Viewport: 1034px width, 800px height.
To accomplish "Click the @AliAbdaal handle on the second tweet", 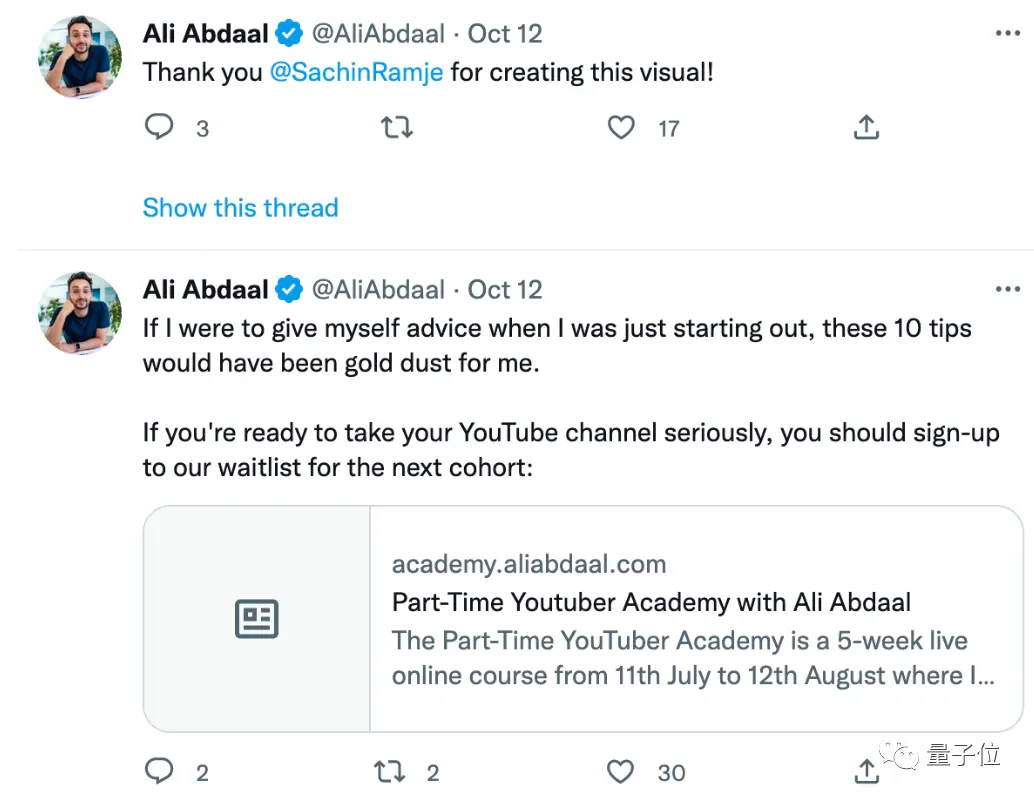I will [379, 290].
